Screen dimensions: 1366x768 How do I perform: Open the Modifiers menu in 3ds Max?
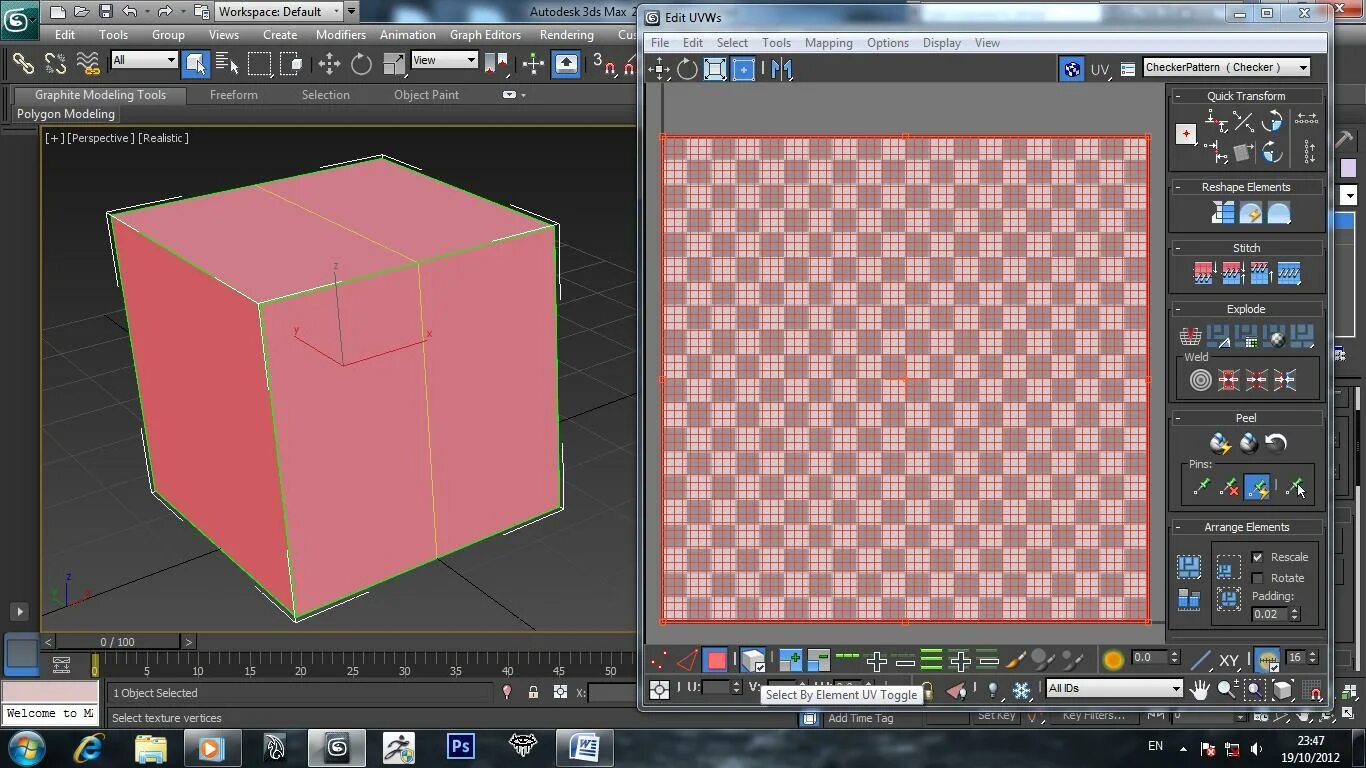click(x=341, y=34)
